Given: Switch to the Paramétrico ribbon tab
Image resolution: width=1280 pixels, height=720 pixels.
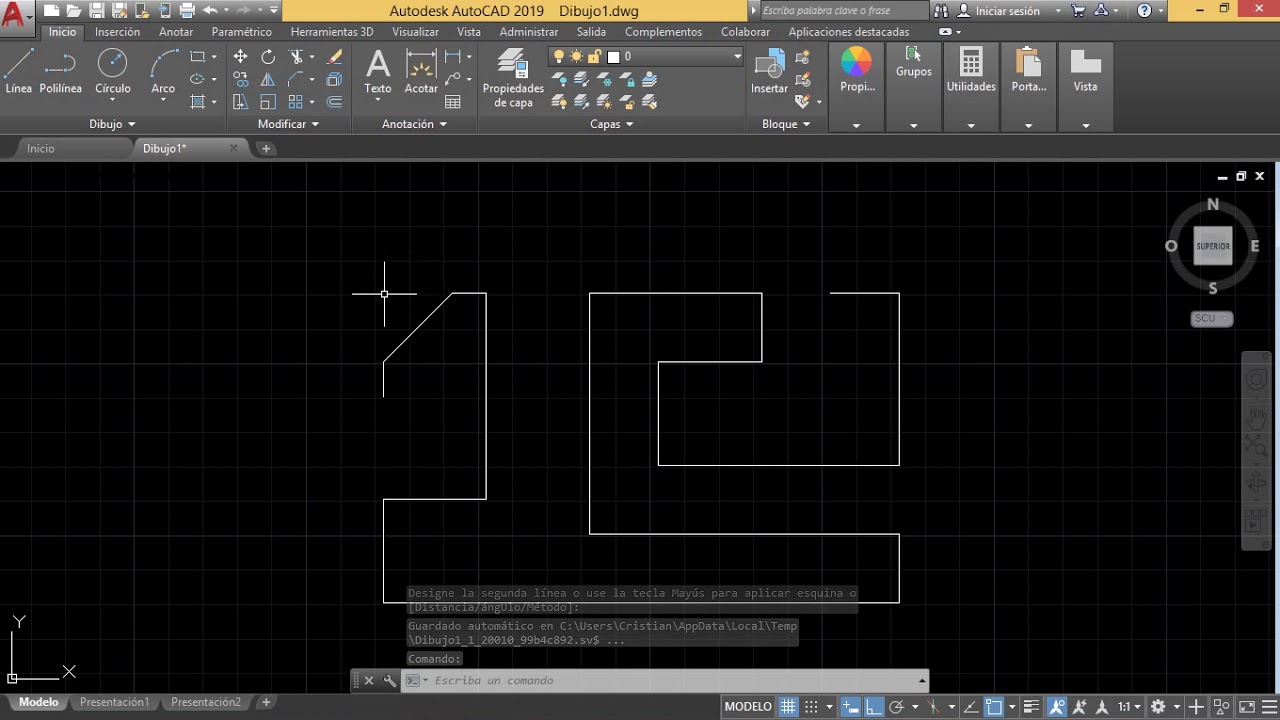Looking at the screenshot, I should 241,32.
